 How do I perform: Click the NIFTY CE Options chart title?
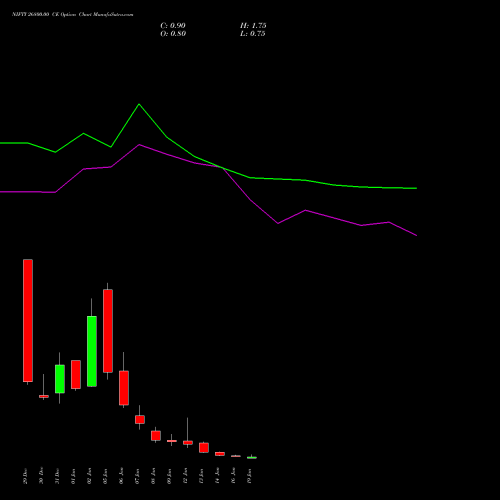(72, 15)
